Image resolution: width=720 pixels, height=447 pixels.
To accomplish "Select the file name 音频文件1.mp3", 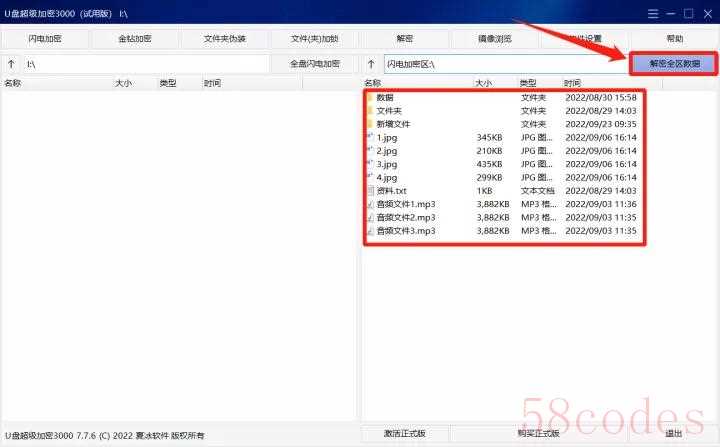I will coord(406,204).
